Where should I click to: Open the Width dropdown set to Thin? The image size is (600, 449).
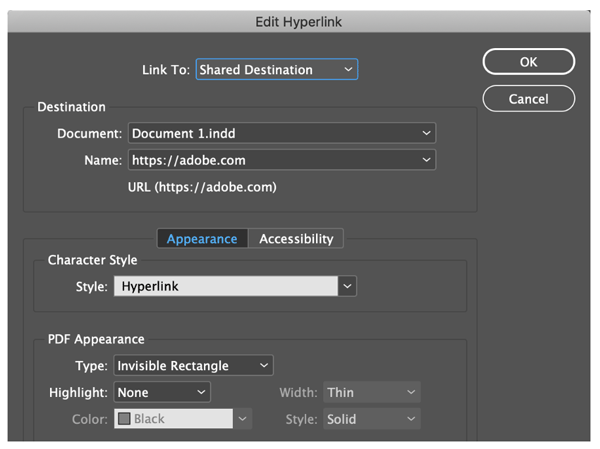coord(371,392)
